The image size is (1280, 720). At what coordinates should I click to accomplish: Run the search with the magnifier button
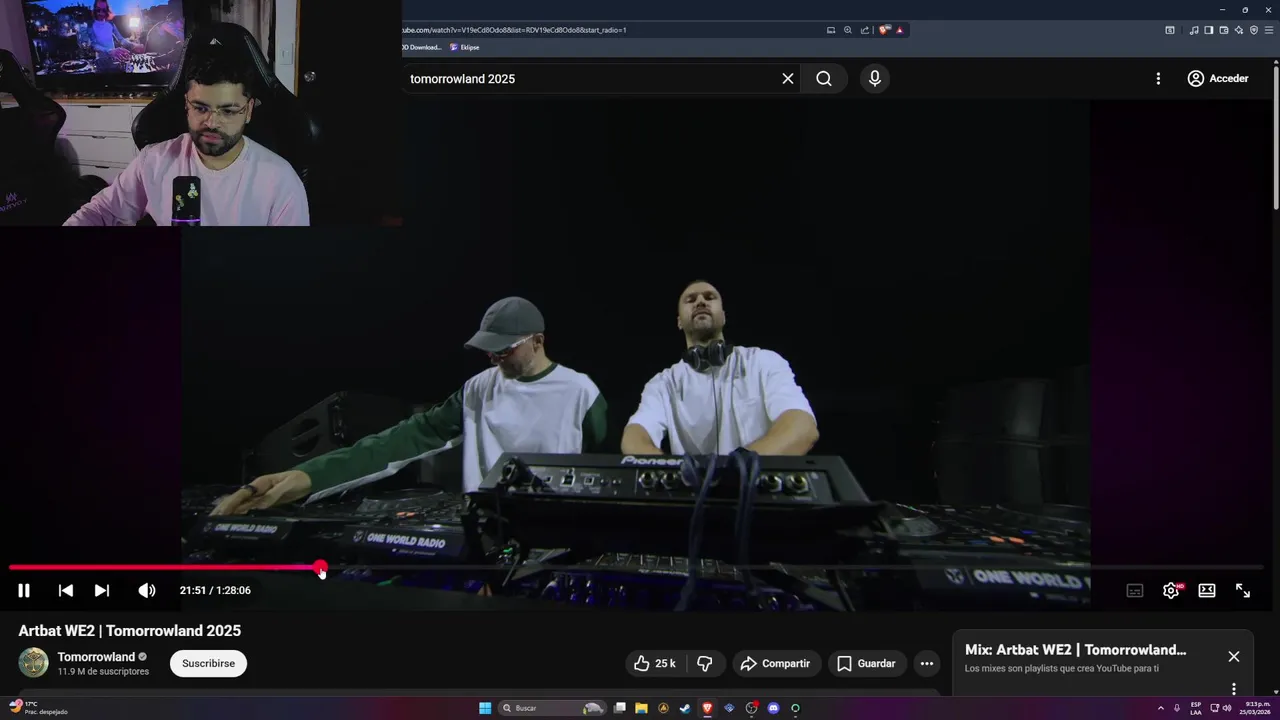tap(824, 78)
